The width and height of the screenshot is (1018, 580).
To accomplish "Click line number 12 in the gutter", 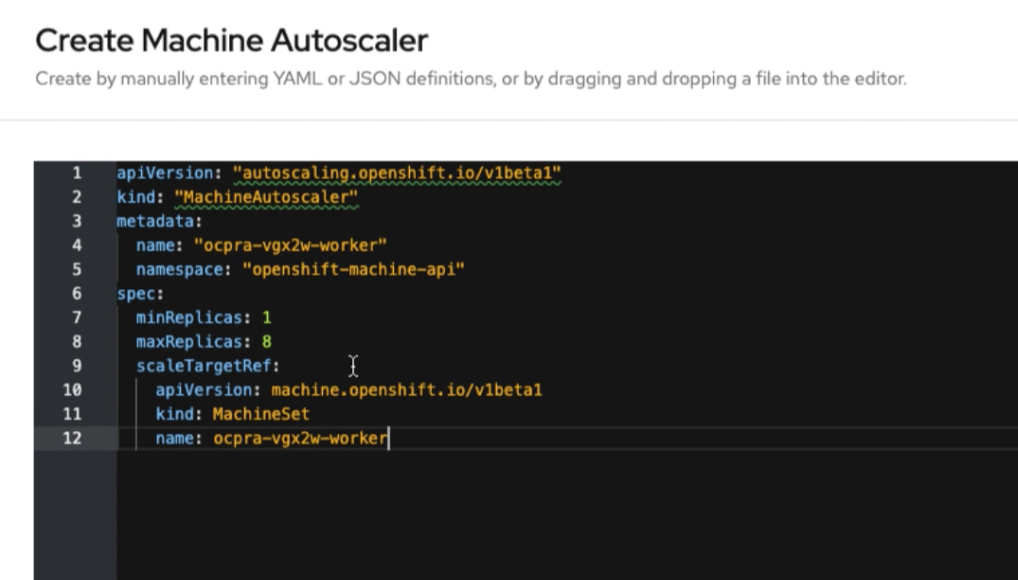I will [x=72, y=438].
